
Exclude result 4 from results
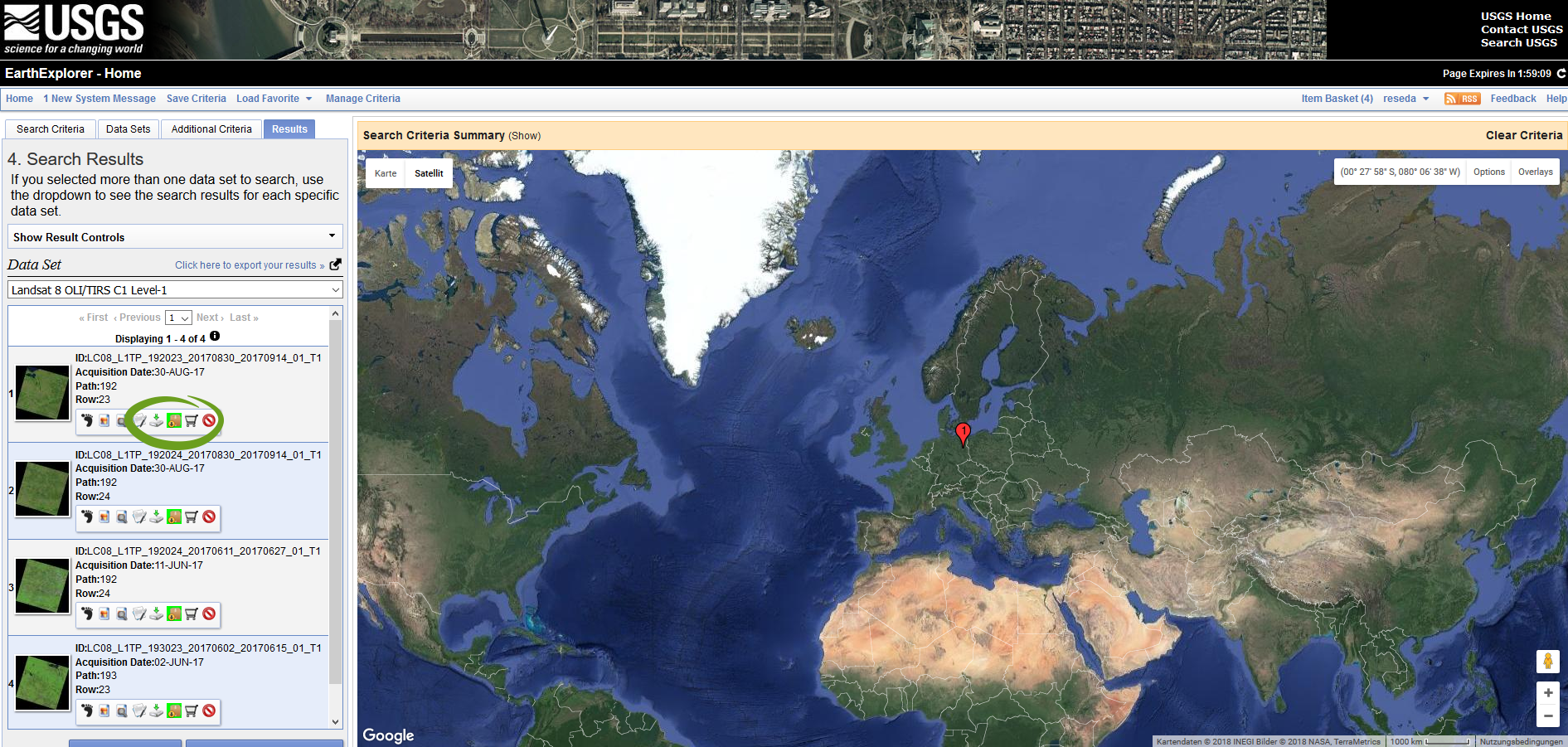click(x=209, y=711)
